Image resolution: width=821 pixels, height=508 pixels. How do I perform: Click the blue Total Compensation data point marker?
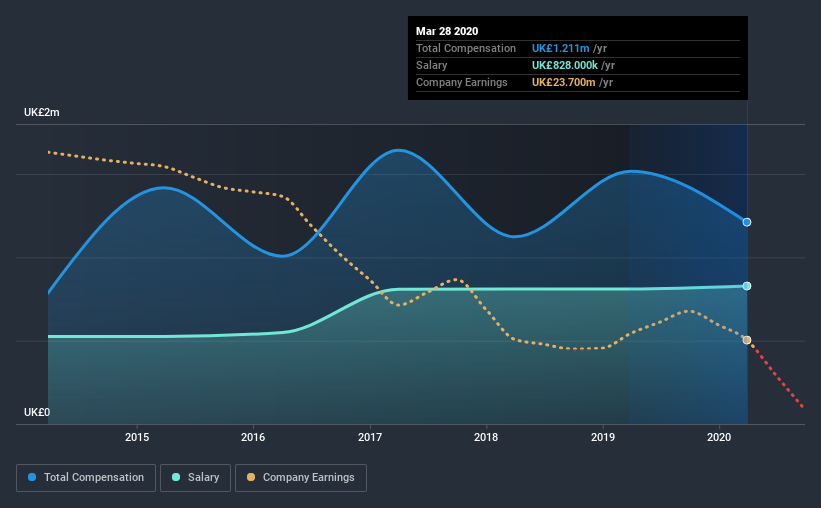[747, 222]
